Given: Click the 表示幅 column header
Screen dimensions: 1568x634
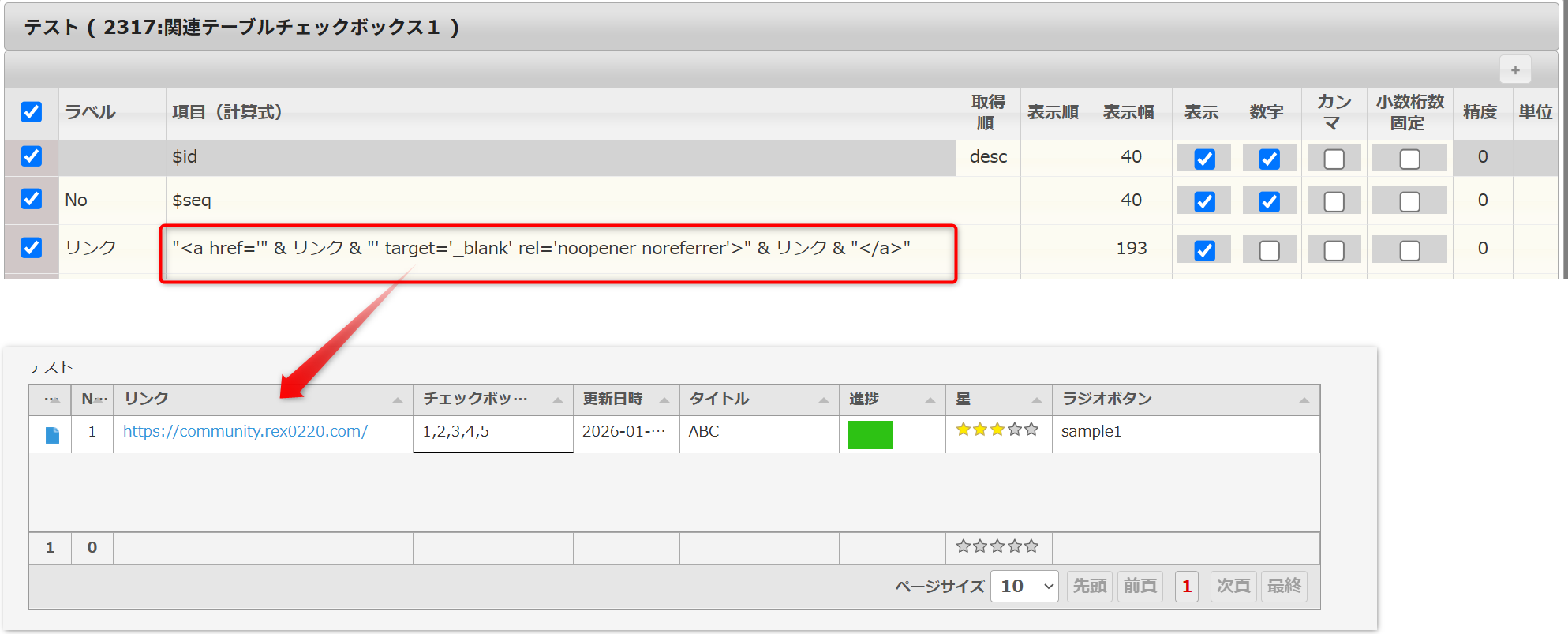Looking at the screenshot, I should tap(1128, 113).
